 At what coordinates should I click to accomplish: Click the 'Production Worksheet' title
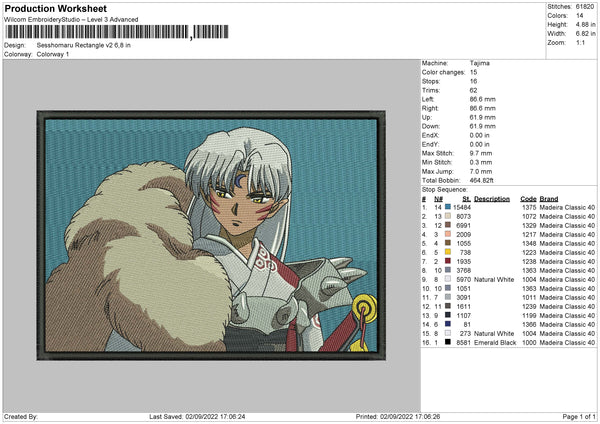tap(55, 8)
